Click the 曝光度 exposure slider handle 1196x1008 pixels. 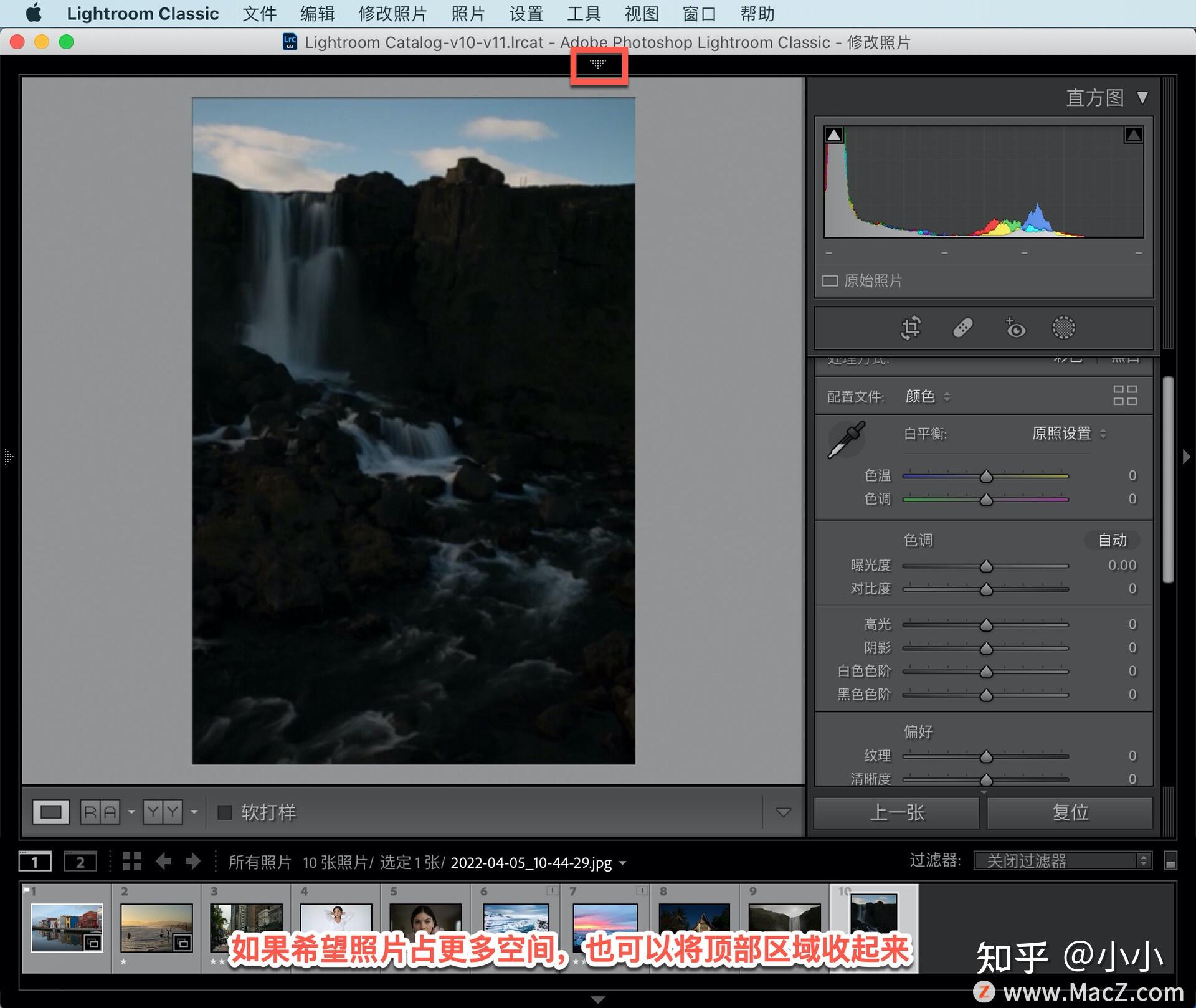tap(986, 566)
